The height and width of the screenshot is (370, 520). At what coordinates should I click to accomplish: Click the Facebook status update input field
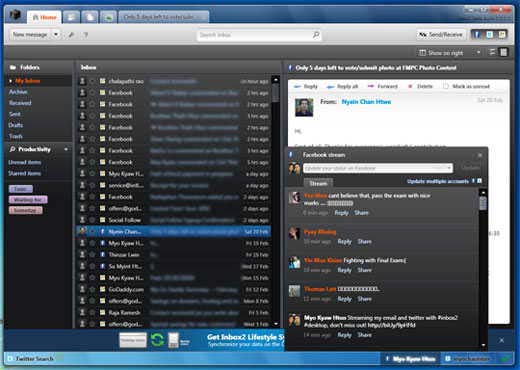pyautogui.click(x=378, y=168)
